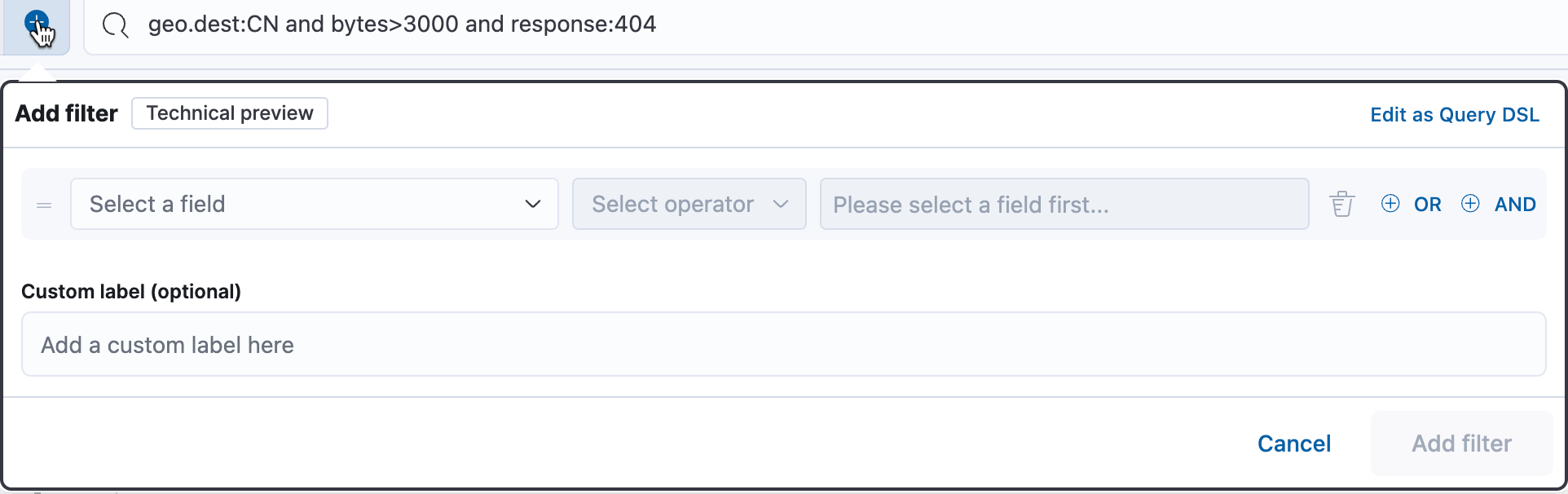
Task: Open the Select a field combo box
Action: [x=315, y=204]
